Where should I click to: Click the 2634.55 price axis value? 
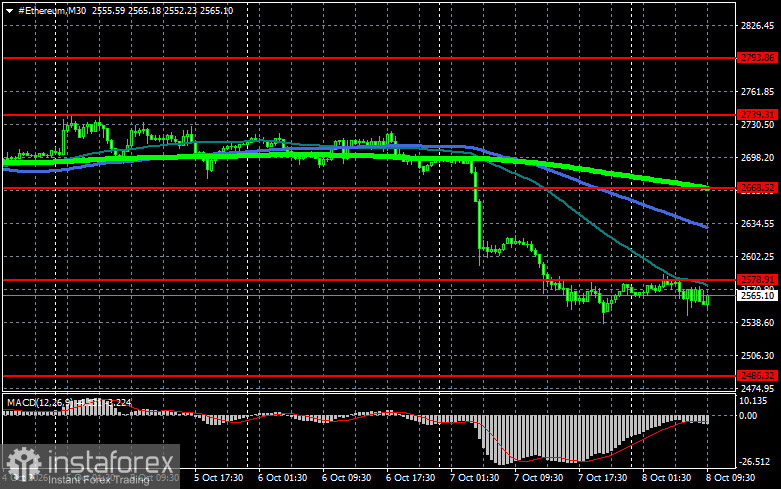[x=758, y=224]
